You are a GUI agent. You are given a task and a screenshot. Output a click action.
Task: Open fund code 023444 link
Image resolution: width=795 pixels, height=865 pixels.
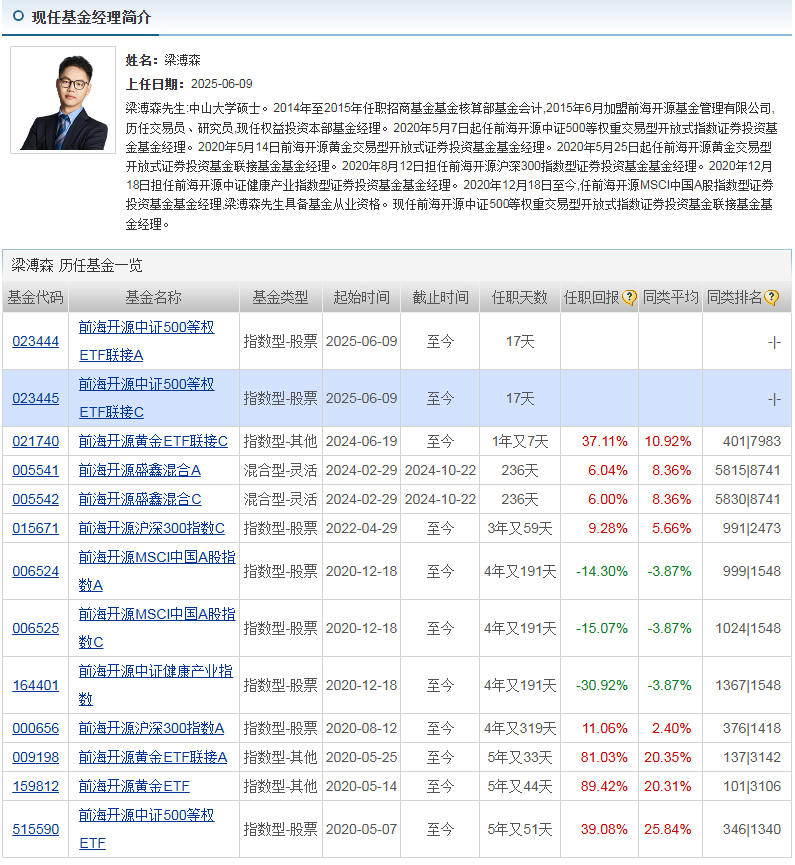point(36,341)
